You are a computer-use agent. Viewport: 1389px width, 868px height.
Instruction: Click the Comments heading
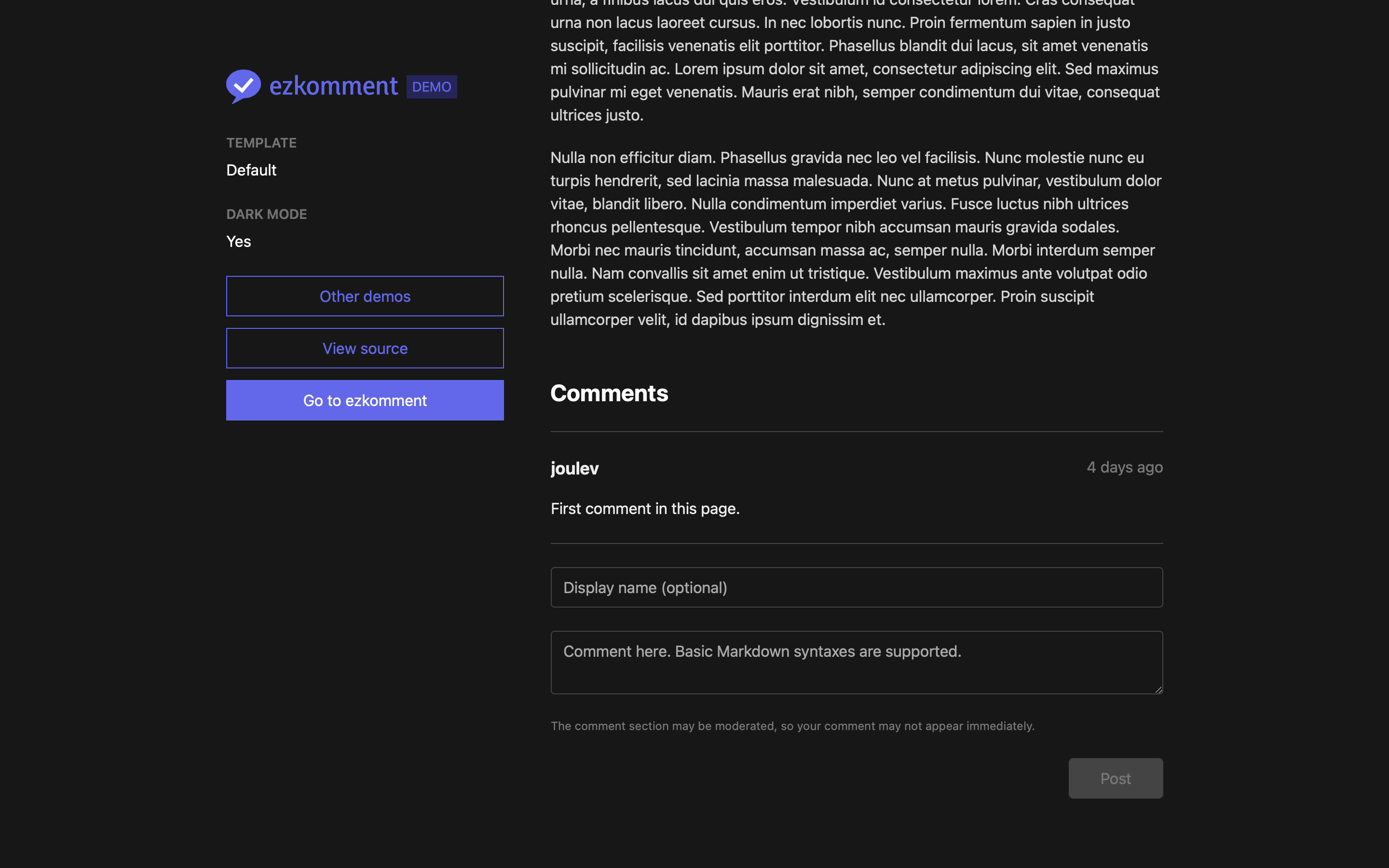[610, 393]
